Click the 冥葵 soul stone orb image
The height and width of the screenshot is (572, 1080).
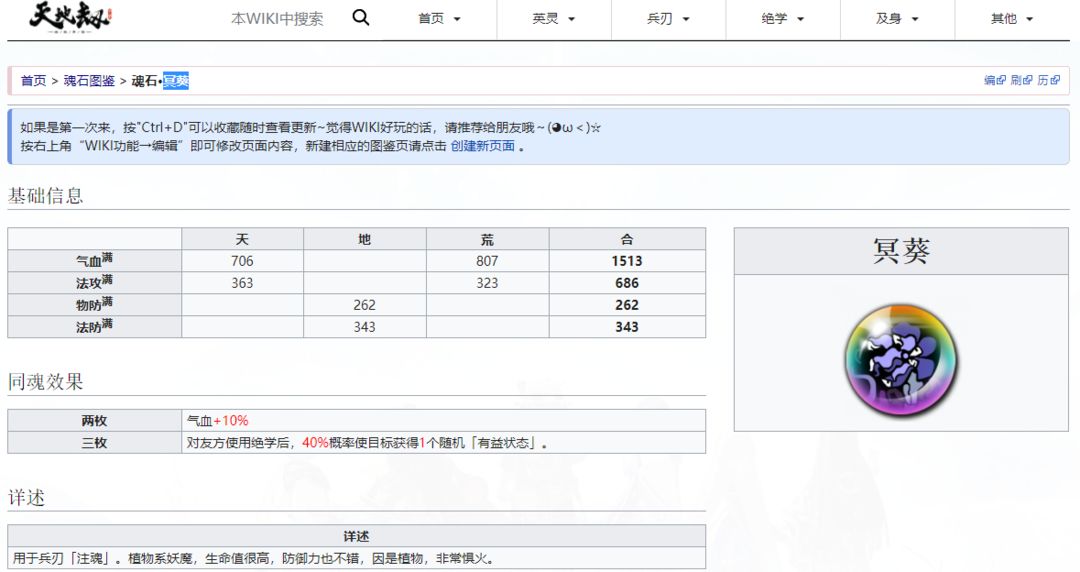pos(901,360)
